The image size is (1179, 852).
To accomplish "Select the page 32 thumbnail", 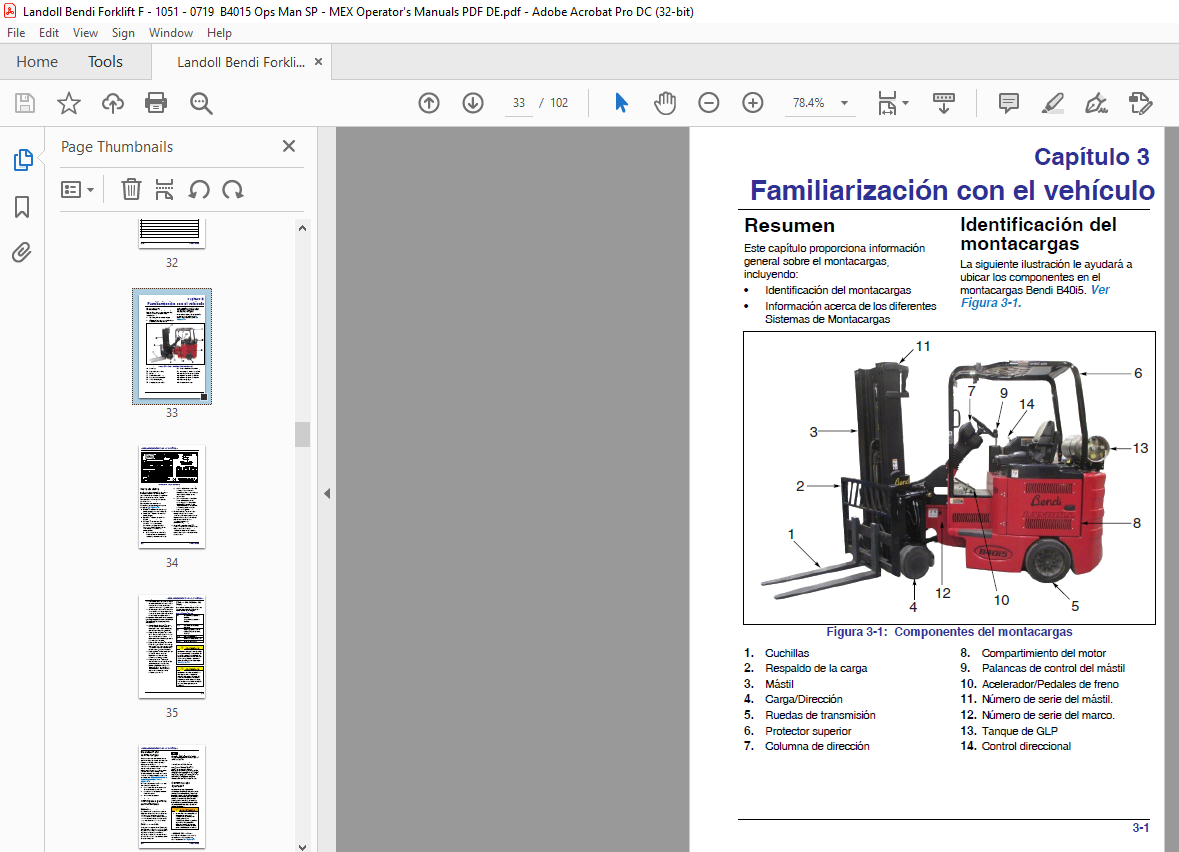I will [171, 233].
